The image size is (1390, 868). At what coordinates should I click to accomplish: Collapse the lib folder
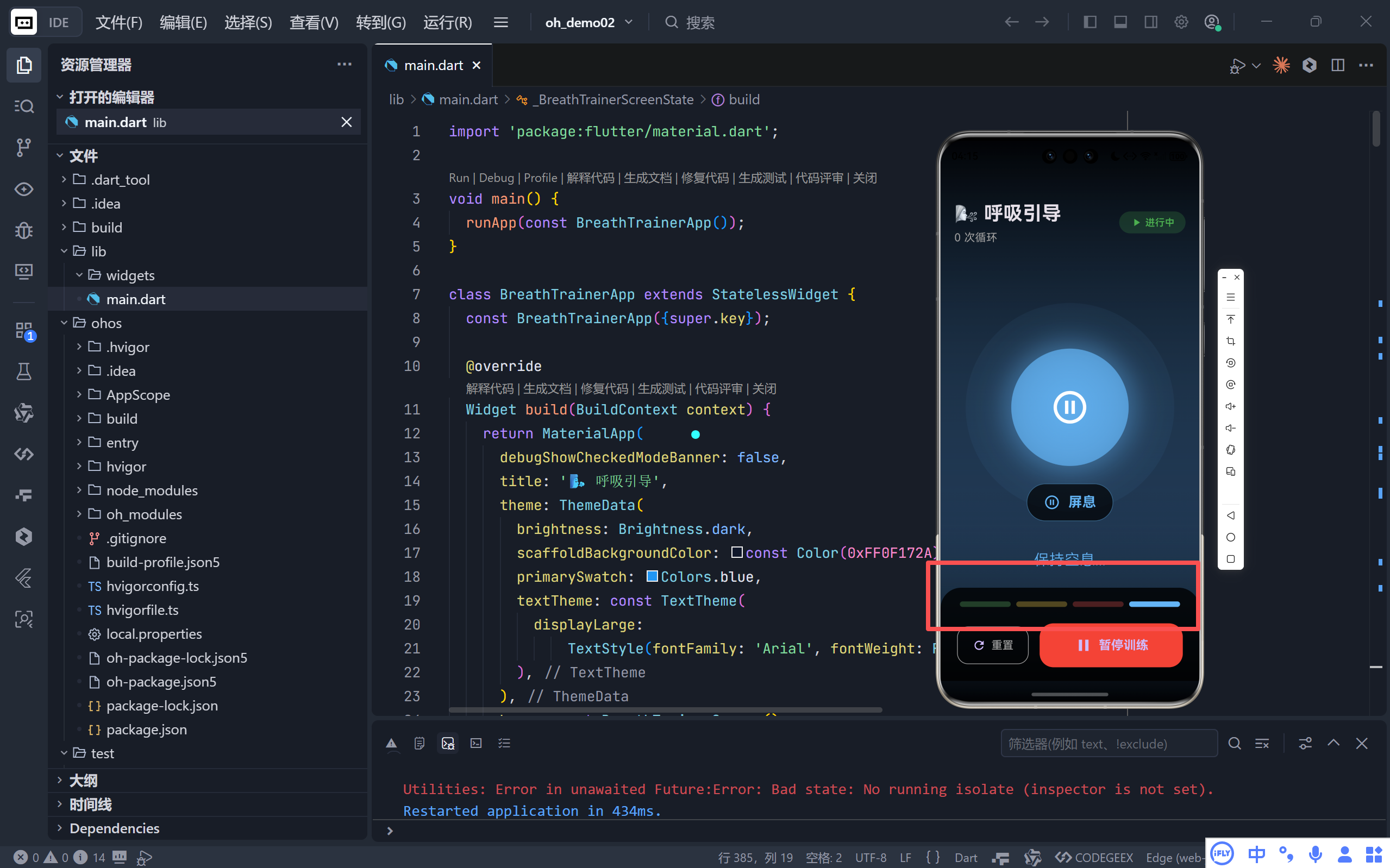point(64,251)
